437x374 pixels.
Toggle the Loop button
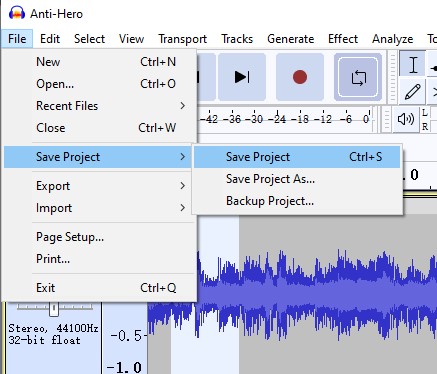(x=358, y=77)
